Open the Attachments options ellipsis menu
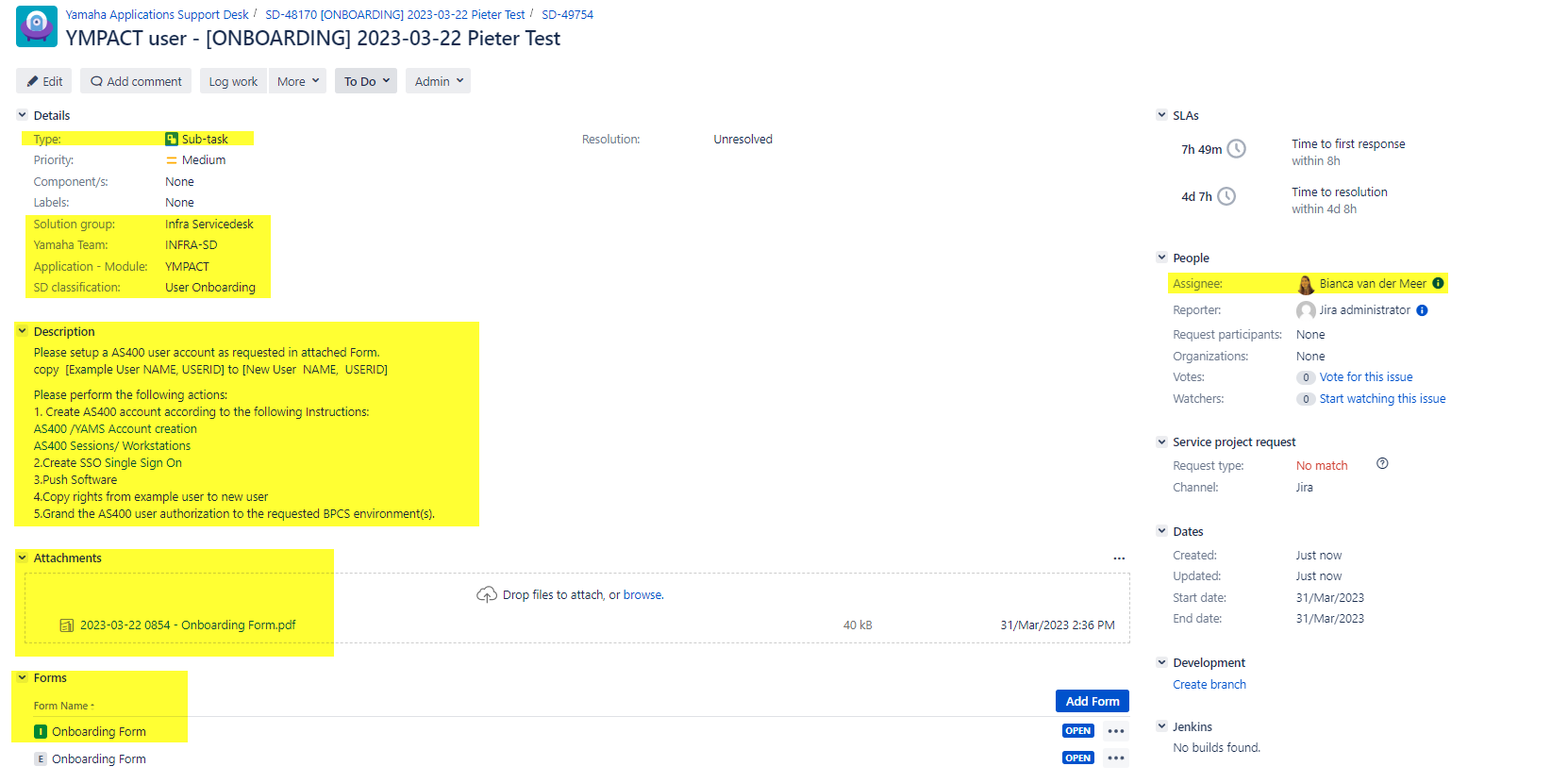Viewport: 1568px width, 783px height. pyautogui.click(x=1119, y=558)
